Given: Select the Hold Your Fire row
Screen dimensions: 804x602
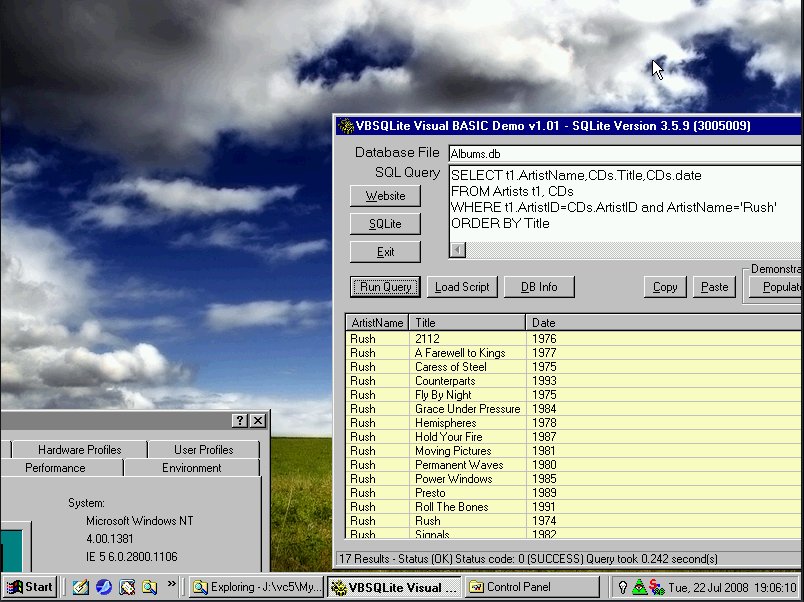Looking at the screenshot, I should click(573, 437).
